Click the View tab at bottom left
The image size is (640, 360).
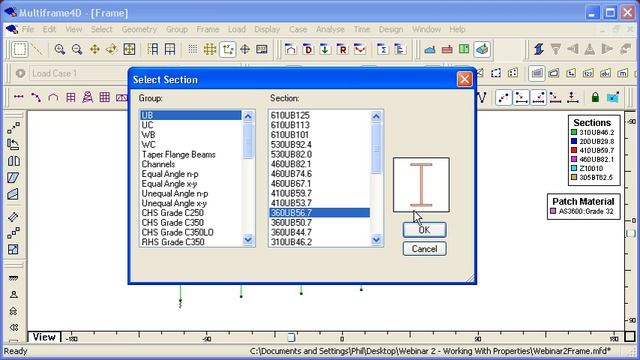[x=44, y=337]
